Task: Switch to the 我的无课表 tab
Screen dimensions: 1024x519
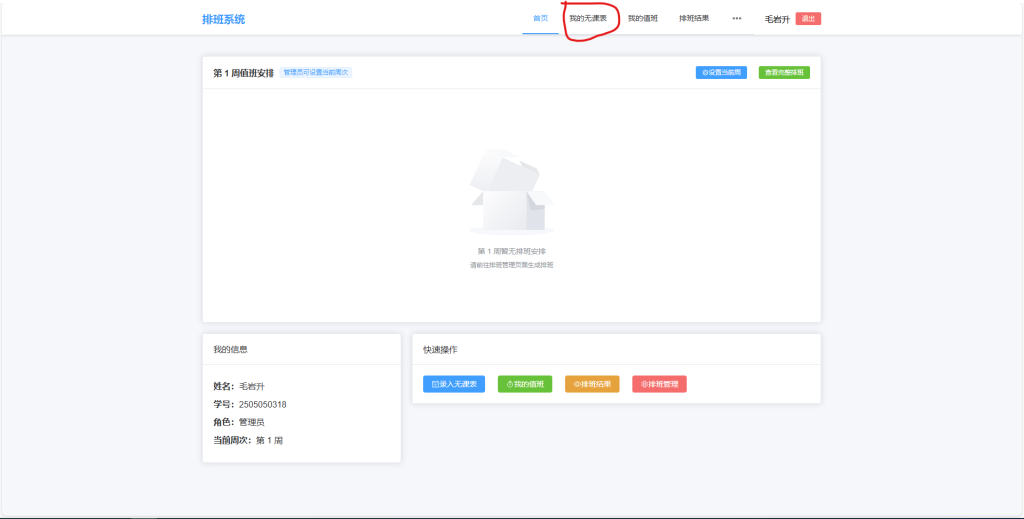Action: click(x=588, y=18)
